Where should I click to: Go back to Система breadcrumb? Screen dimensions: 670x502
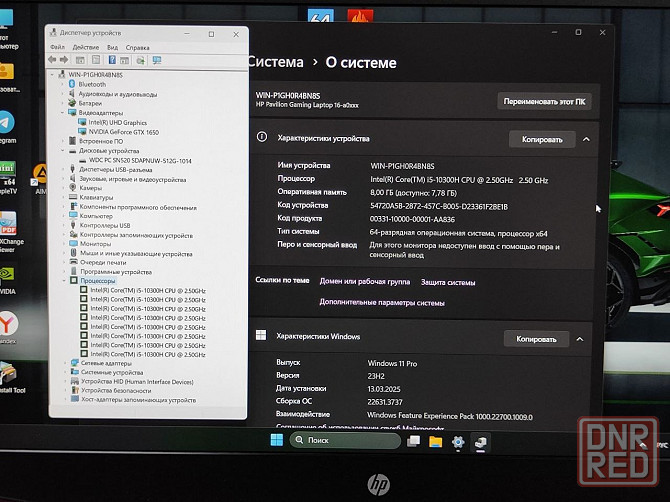point(276,62)
